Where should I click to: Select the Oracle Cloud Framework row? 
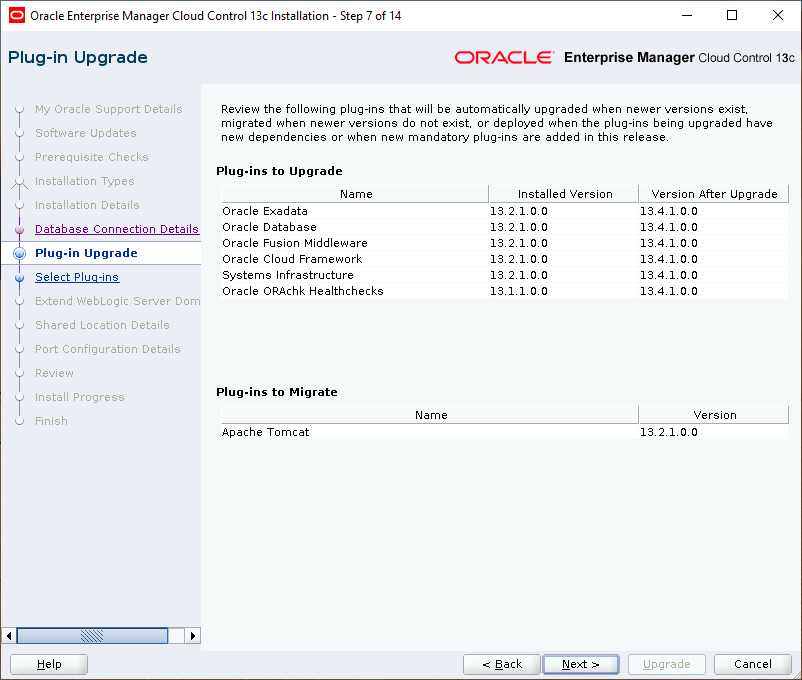coord(505,259)
